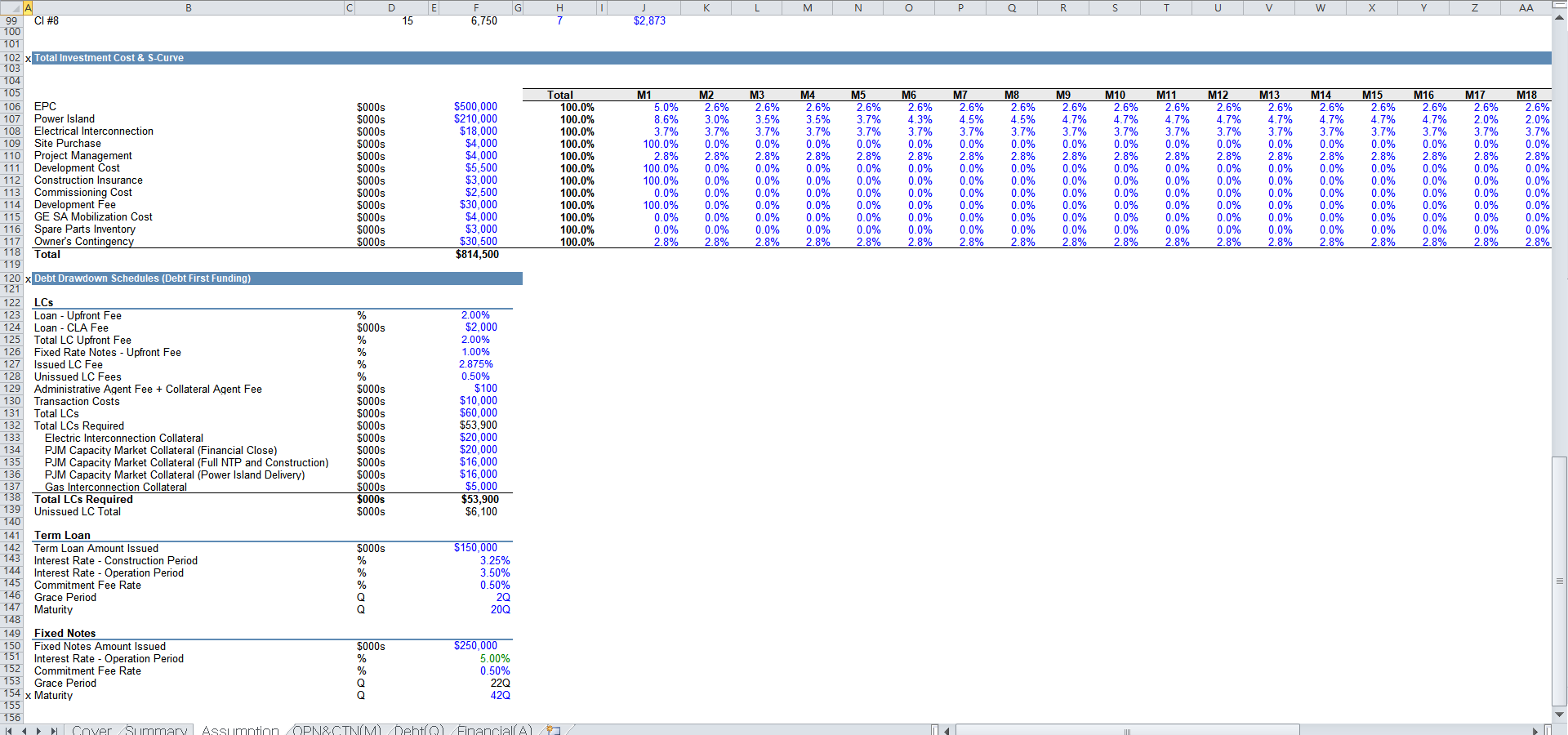Screen dimensions: 1568x735
Task: Click horizontal scrollbar left arrow
Action: coord(947,731)
